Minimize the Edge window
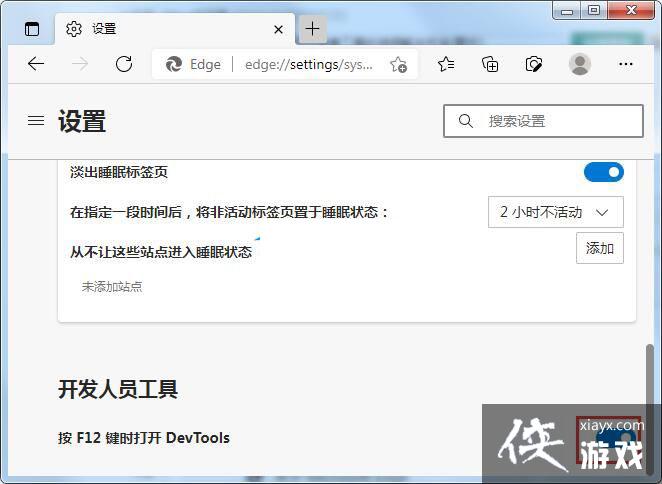 [567, 11]
